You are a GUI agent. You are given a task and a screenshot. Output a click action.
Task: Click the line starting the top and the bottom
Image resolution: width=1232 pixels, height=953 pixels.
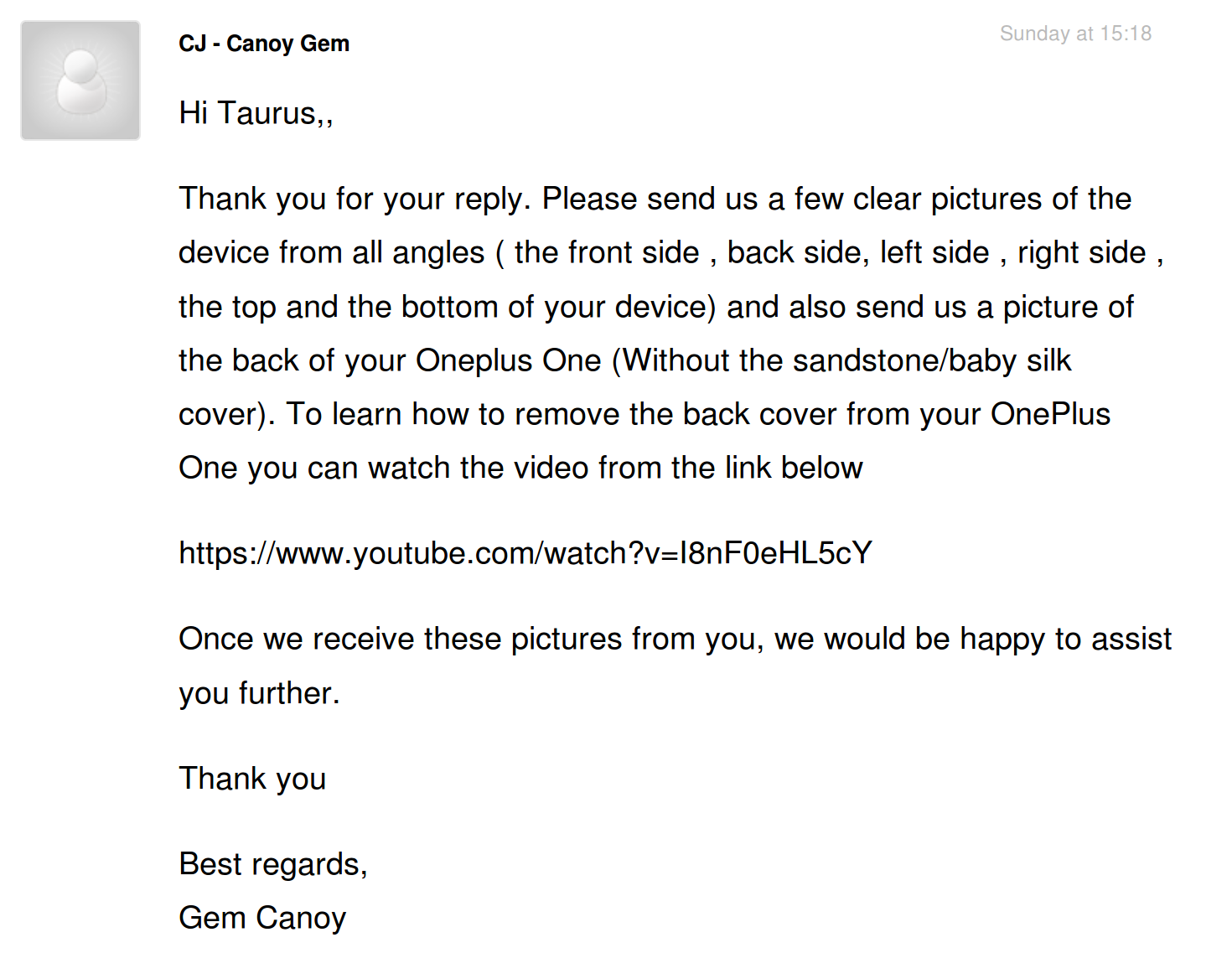coord(656,308)
